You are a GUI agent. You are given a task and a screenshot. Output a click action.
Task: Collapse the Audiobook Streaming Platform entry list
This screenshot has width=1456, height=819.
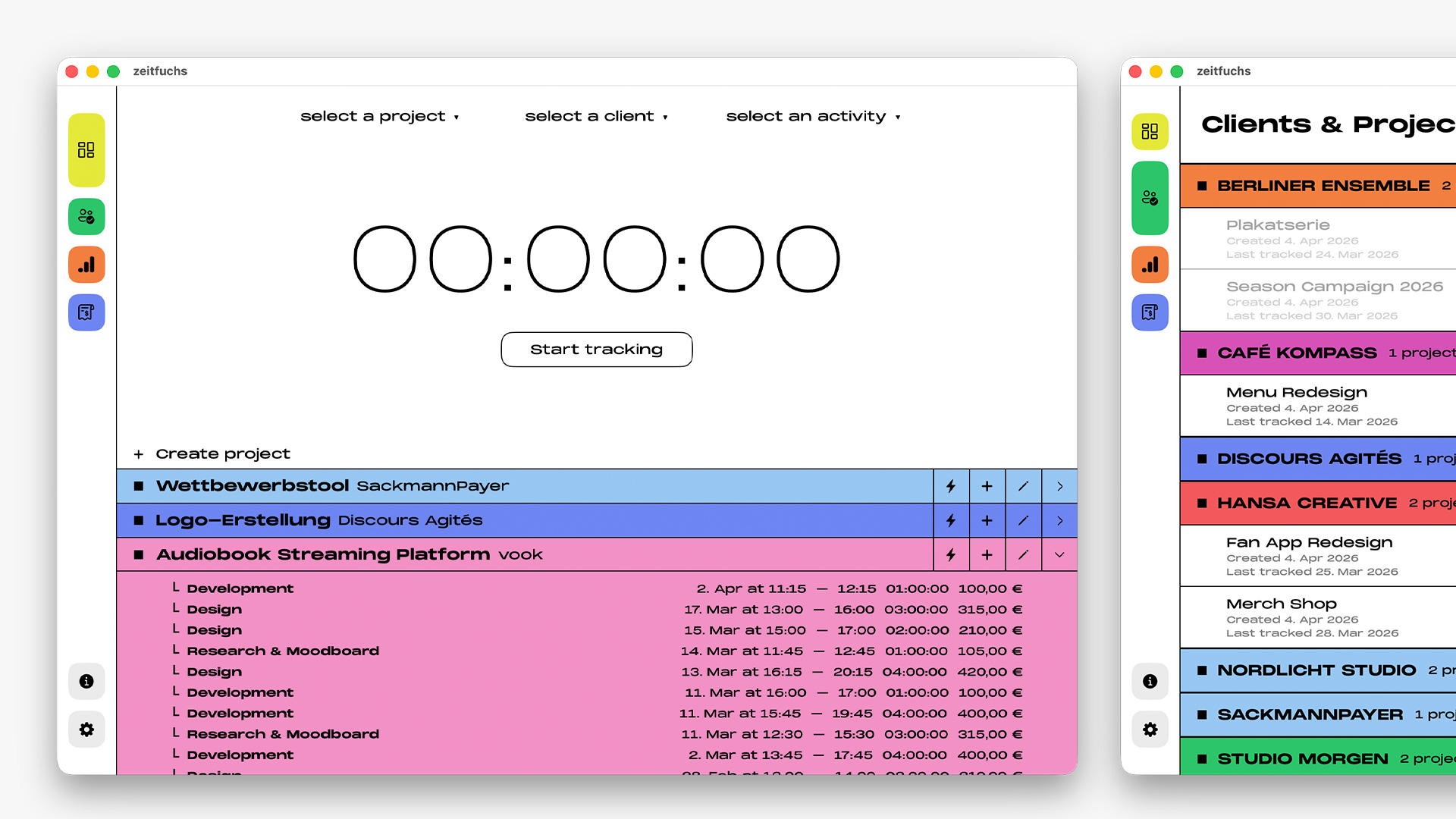pos(1059,554)
